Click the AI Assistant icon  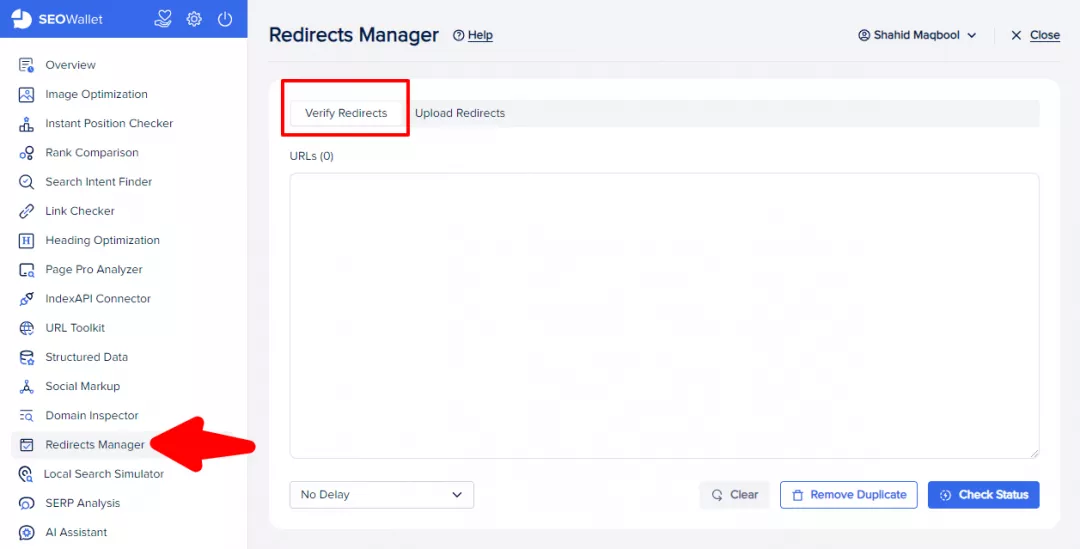click(x=25, y=532)
